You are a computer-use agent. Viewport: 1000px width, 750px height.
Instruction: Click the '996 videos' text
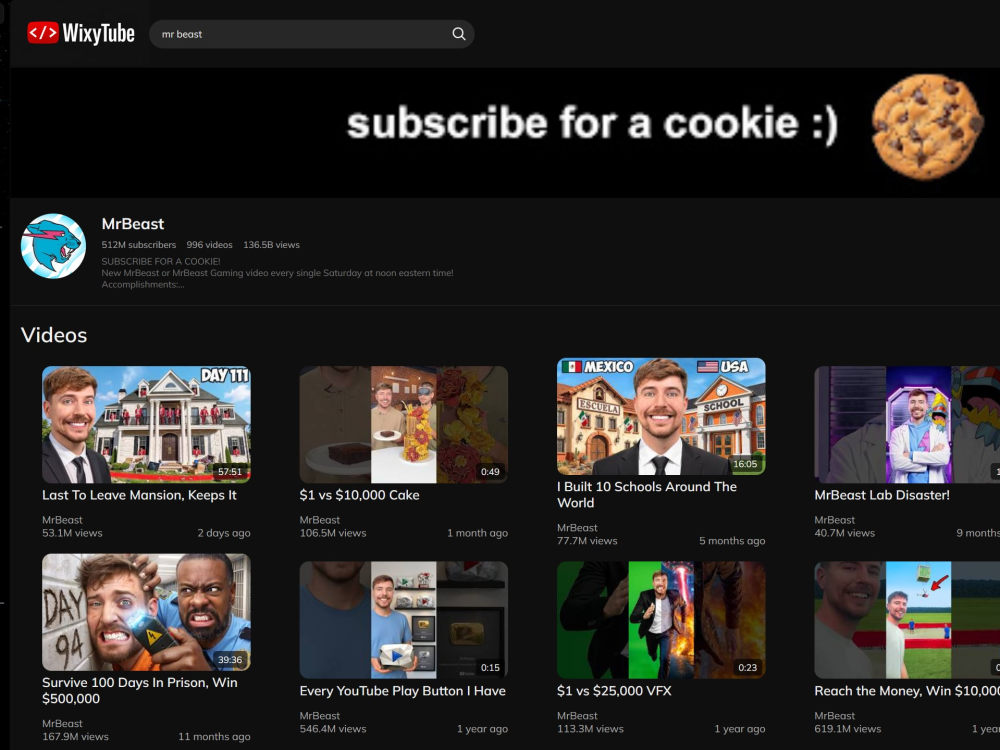point(209,245)
